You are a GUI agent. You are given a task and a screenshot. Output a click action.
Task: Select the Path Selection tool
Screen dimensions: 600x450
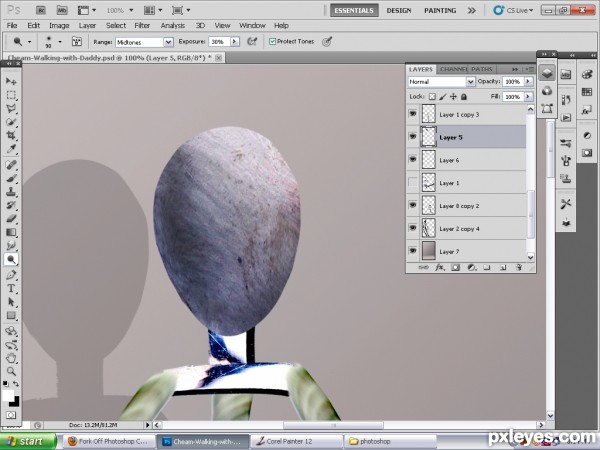11,302
